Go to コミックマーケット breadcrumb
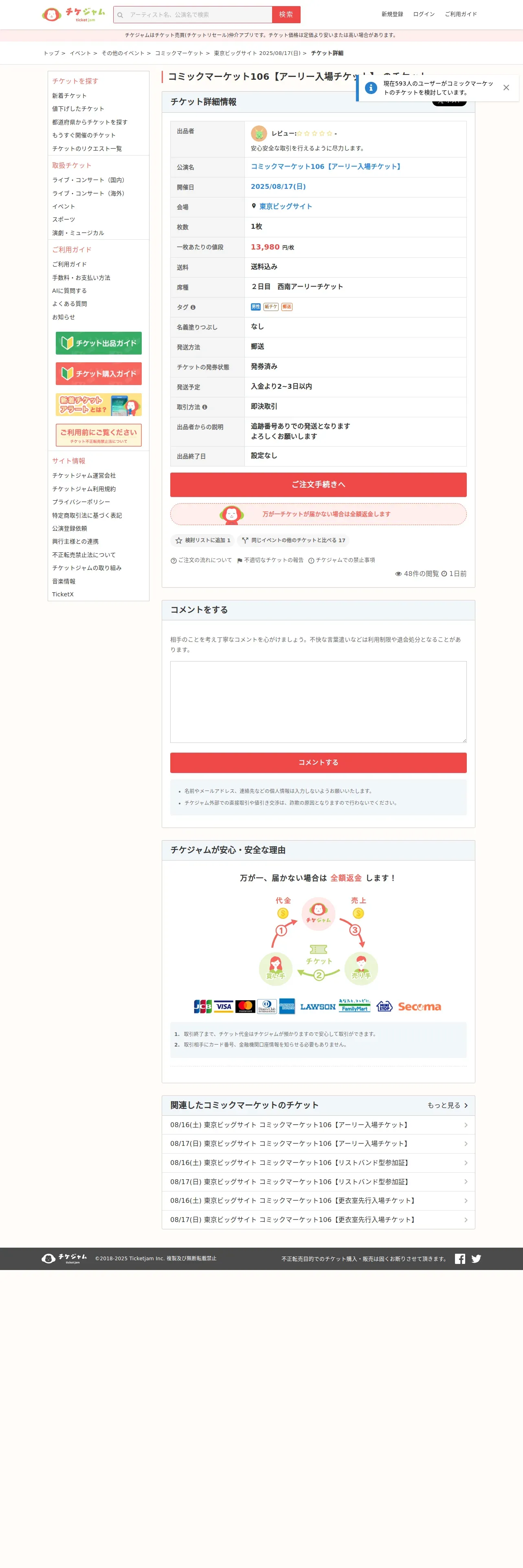The height and width of the screenshot is (1568, 523). 179,54
